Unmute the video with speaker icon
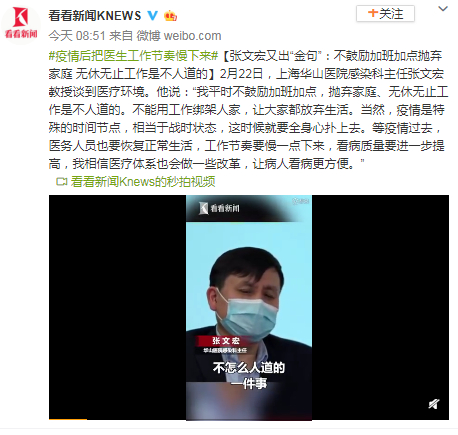 pyautogui.click(x=434, y=404)
